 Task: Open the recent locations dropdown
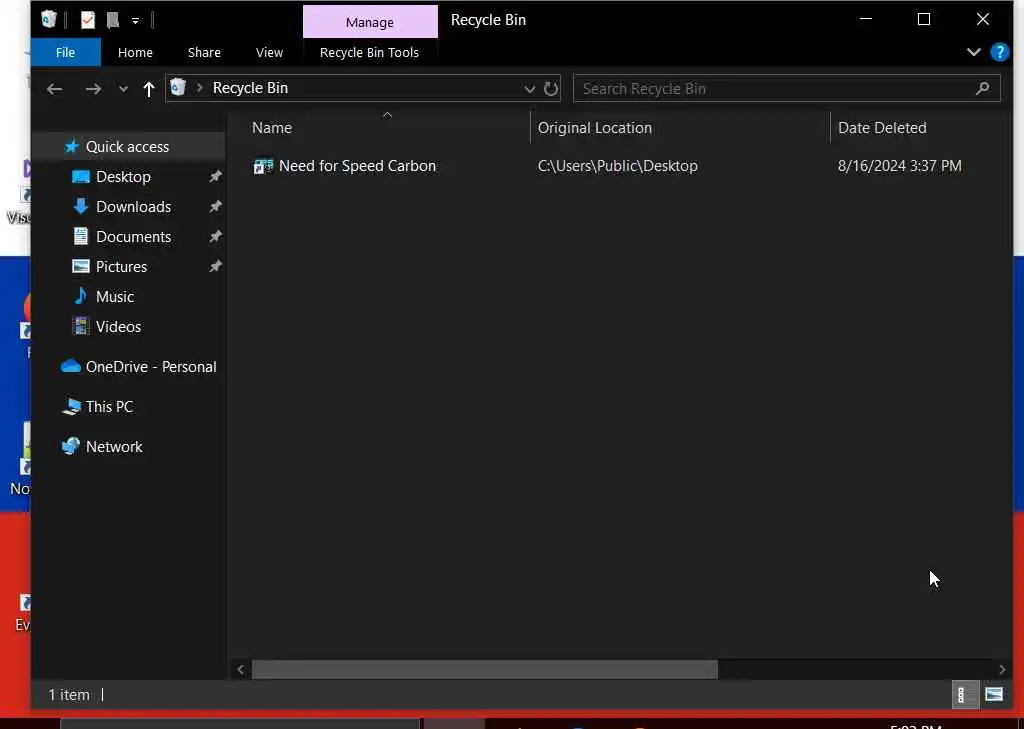(x=123, y=89)
